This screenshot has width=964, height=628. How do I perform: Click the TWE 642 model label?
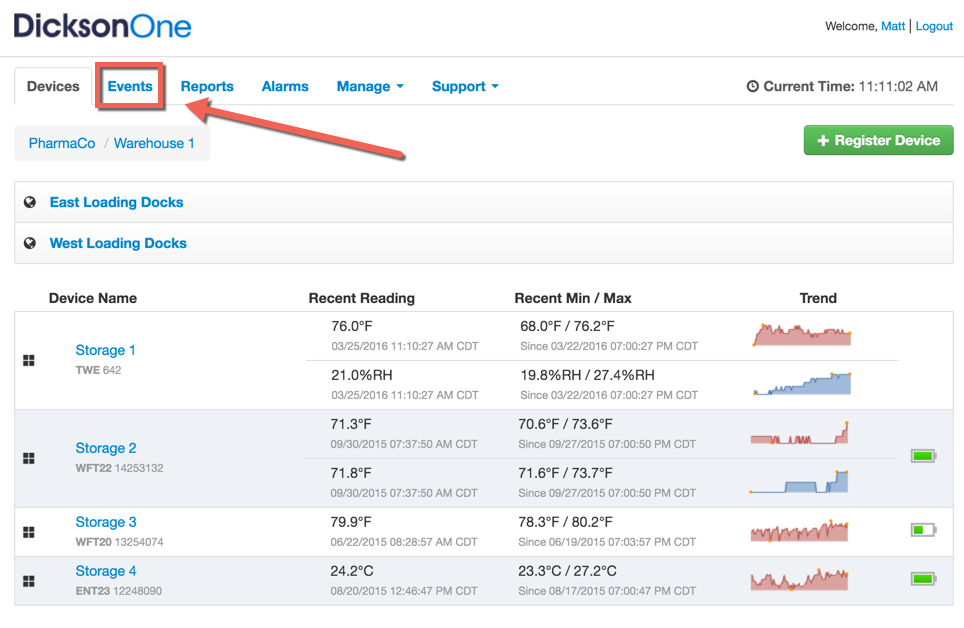click(98, 370)
